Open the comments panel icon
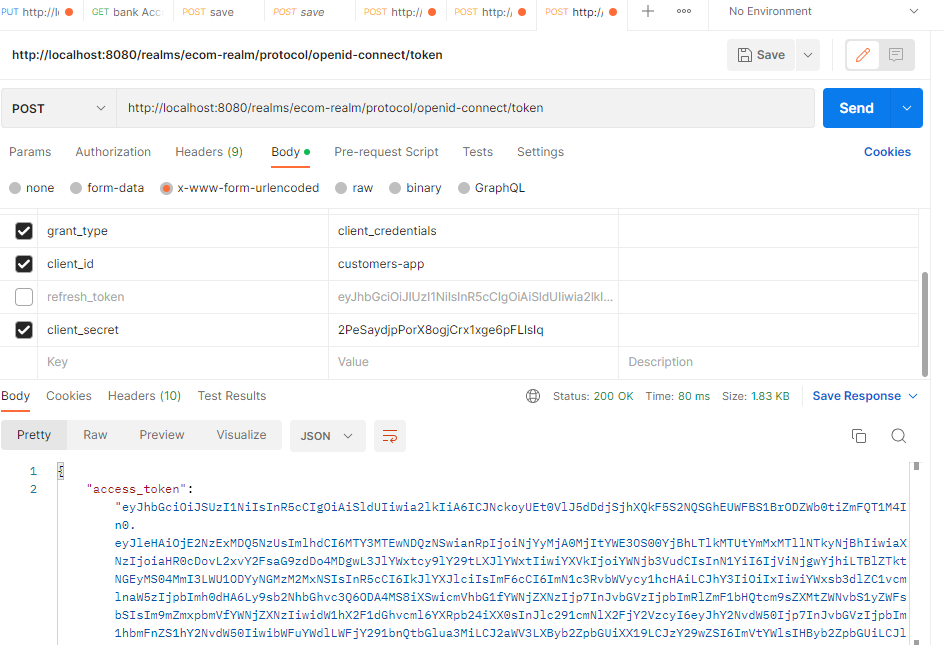The width and height of the screenshot is (944, 645). coord(894,55)
